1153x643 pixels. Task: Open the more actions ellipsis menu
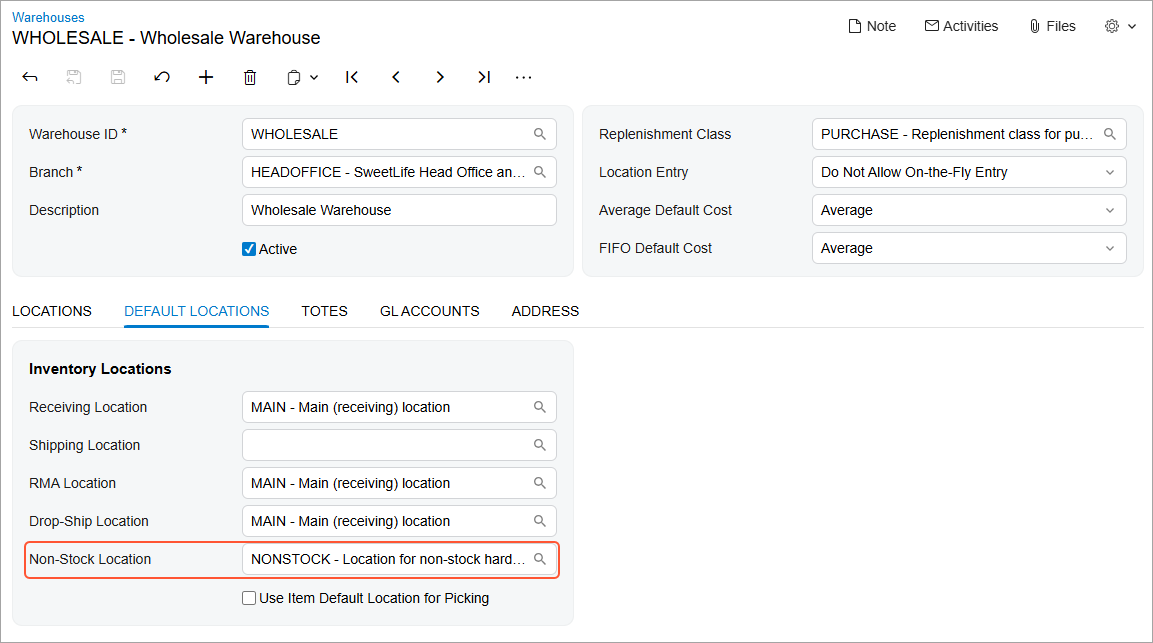(x=523, y=77)
